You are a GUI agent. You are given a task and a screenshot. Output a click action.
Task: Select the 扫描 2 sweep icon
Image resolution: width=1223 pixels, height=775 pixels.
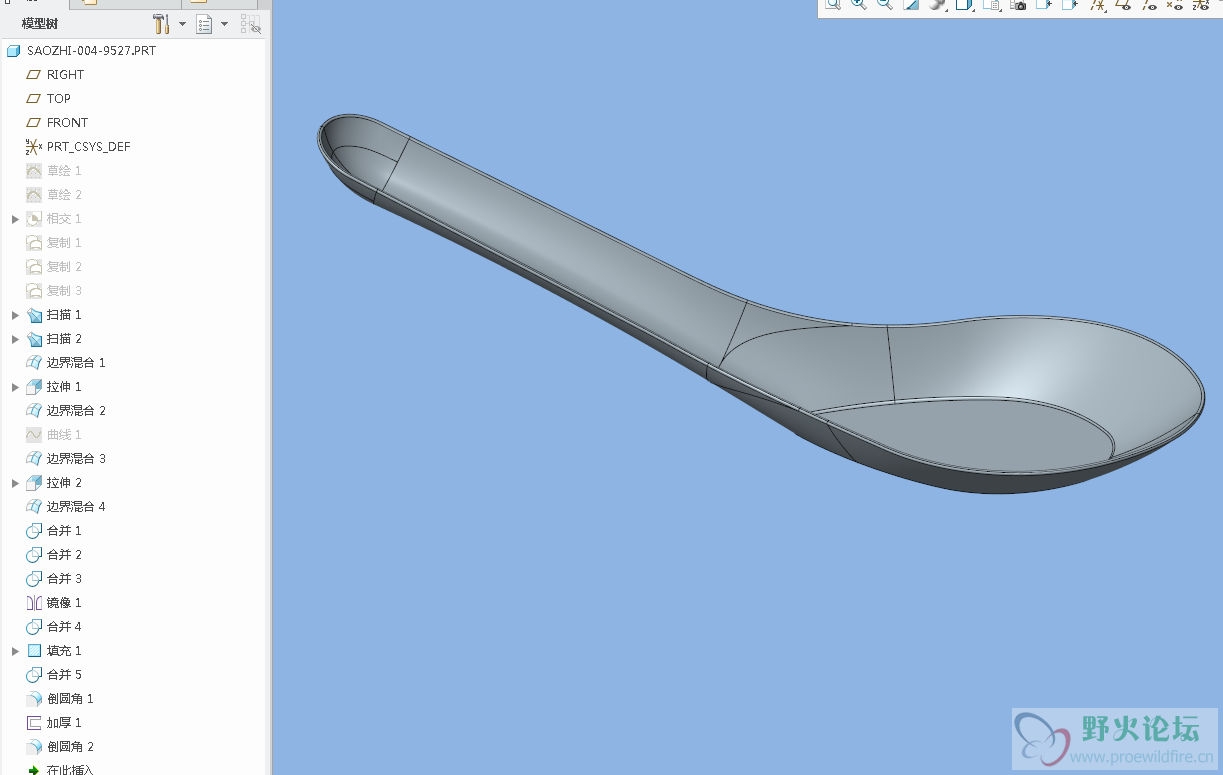(x=34, y=338)
